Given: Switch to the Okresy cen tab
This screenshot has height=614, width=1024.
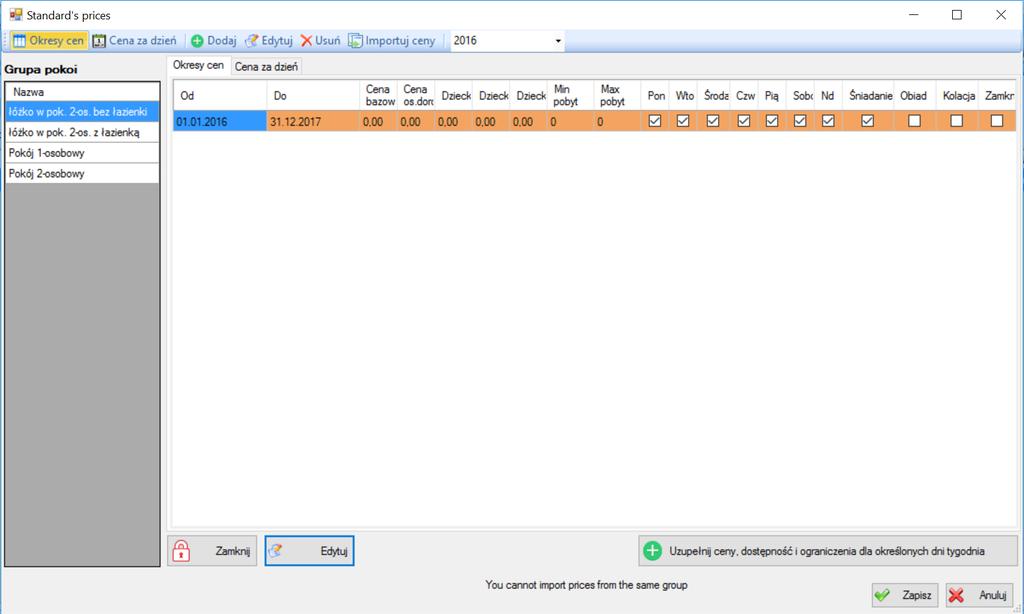Looking at the screenshot, I should pos(199,65).
